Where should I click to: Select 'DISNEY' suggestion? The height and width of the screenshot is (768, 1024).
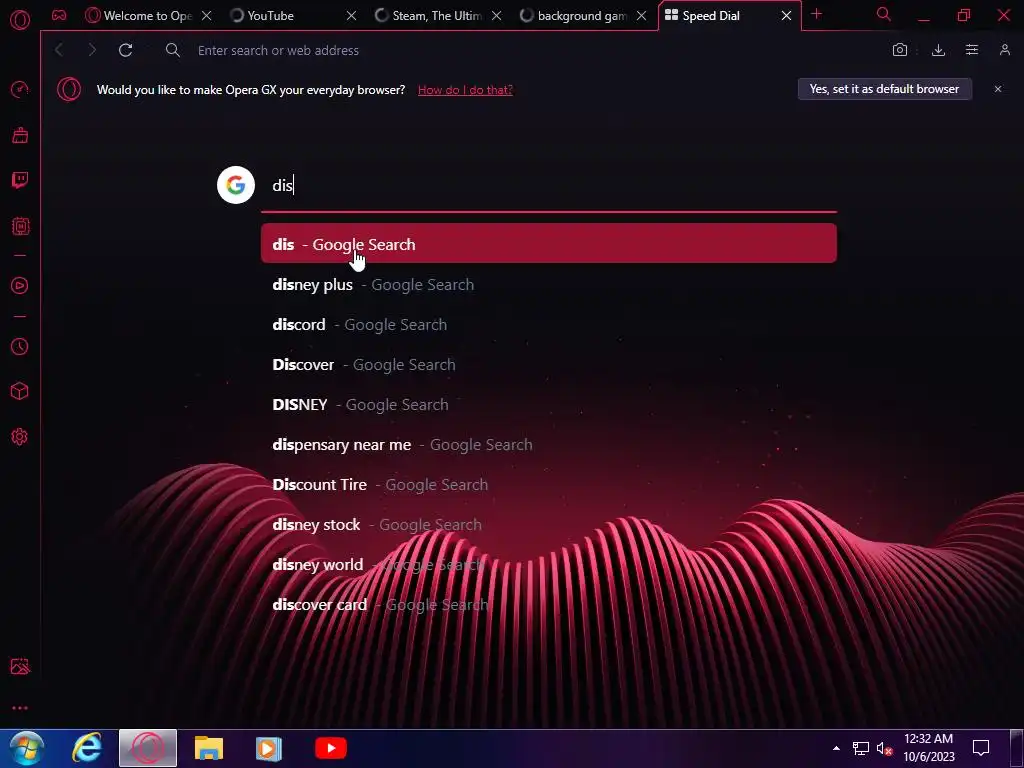pos(549,404)
